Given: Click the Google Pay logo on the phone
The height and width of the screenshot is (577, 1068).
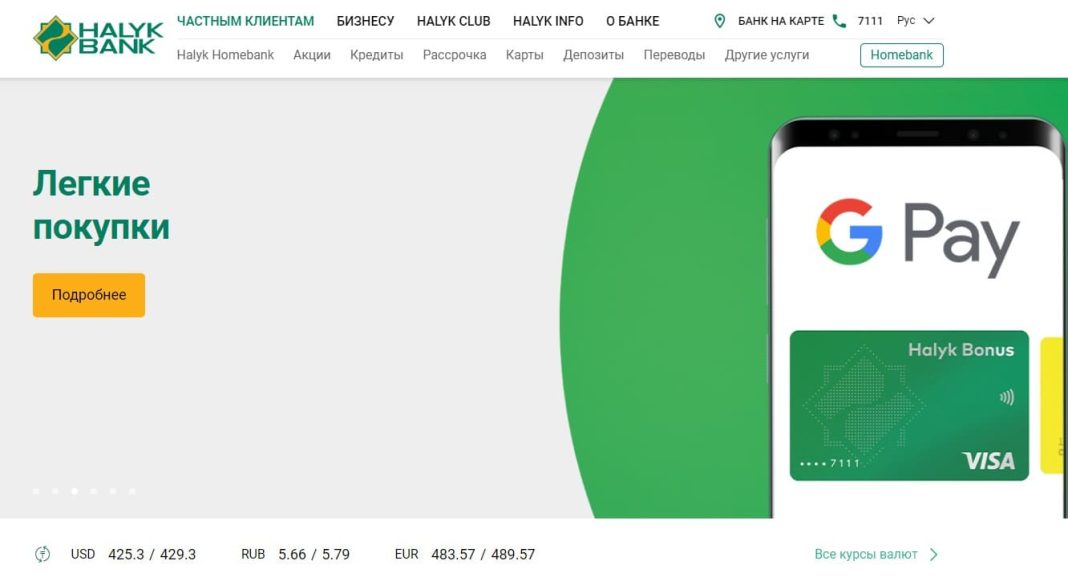Looking at the screenshot, I should pos(917,236).
